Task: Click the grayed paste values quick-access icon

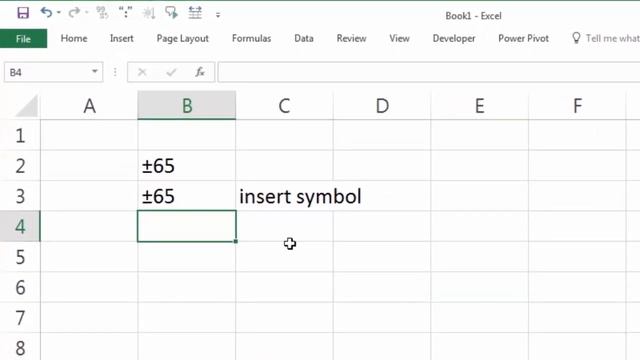Action: tap(102, 13)
